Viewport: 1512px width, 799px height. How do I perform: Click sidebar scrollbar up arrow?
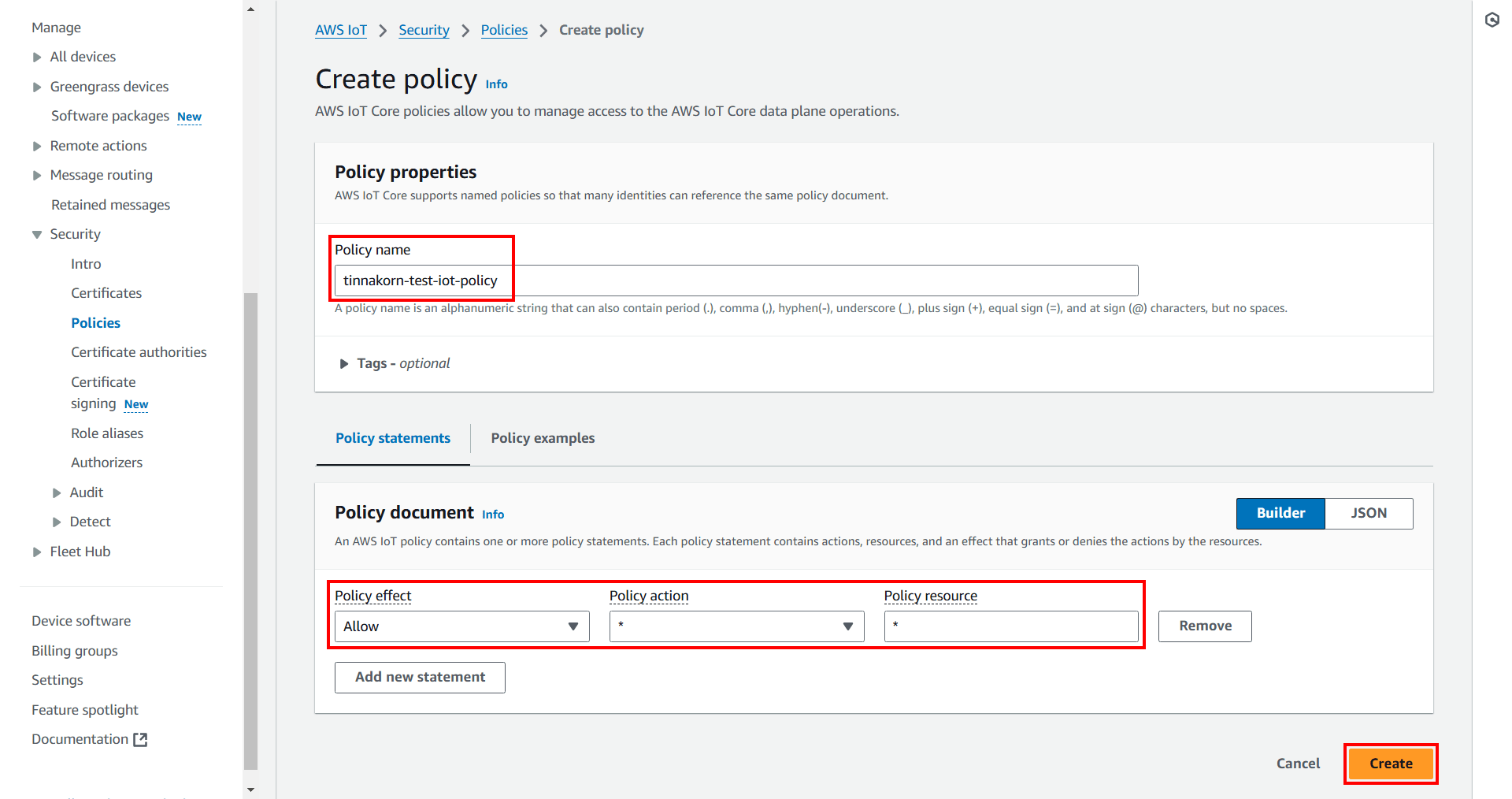(x=250, y=9)
